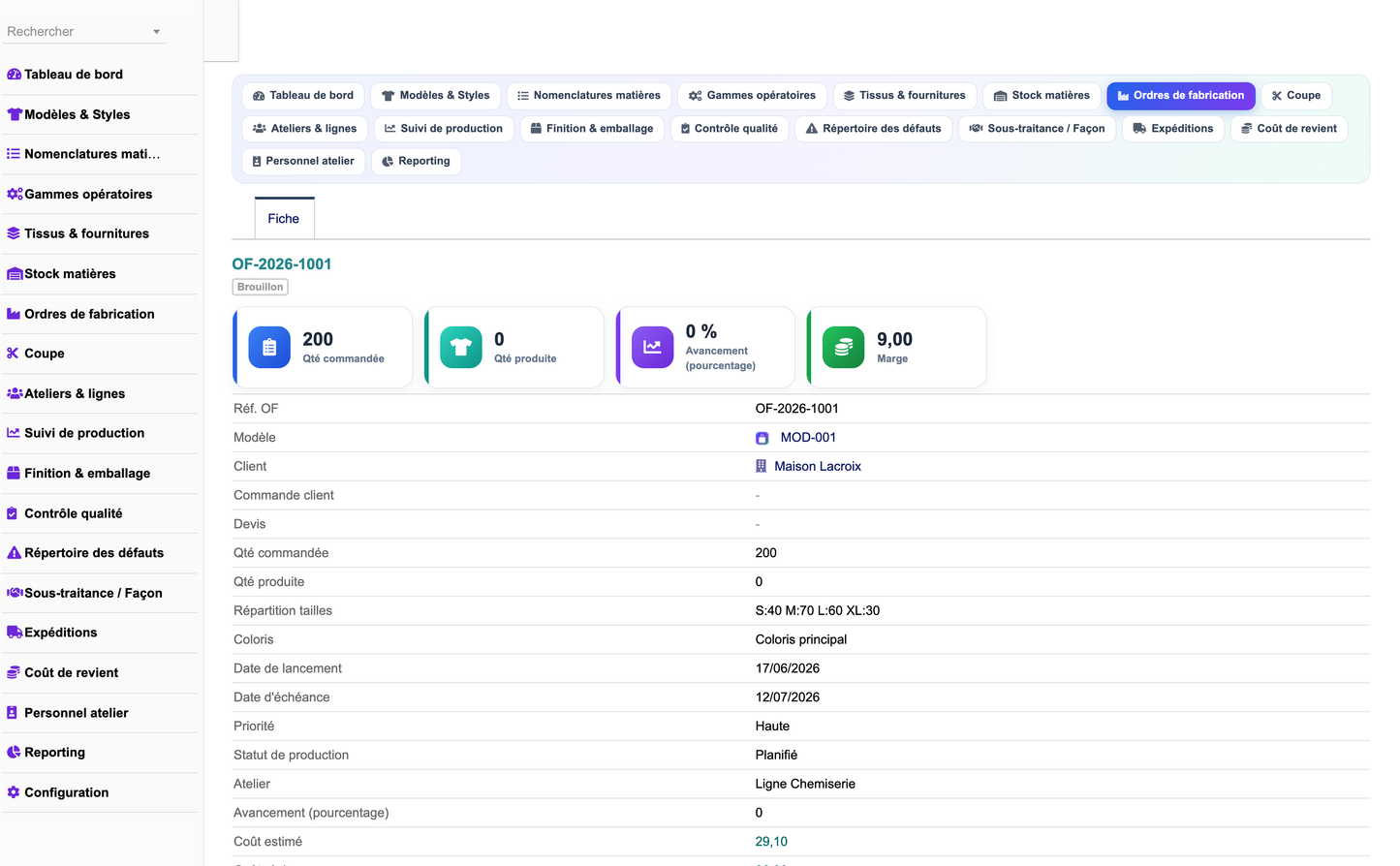Open Tableau de bord in top navigation

pyautogui.click(x=303, y=96)
